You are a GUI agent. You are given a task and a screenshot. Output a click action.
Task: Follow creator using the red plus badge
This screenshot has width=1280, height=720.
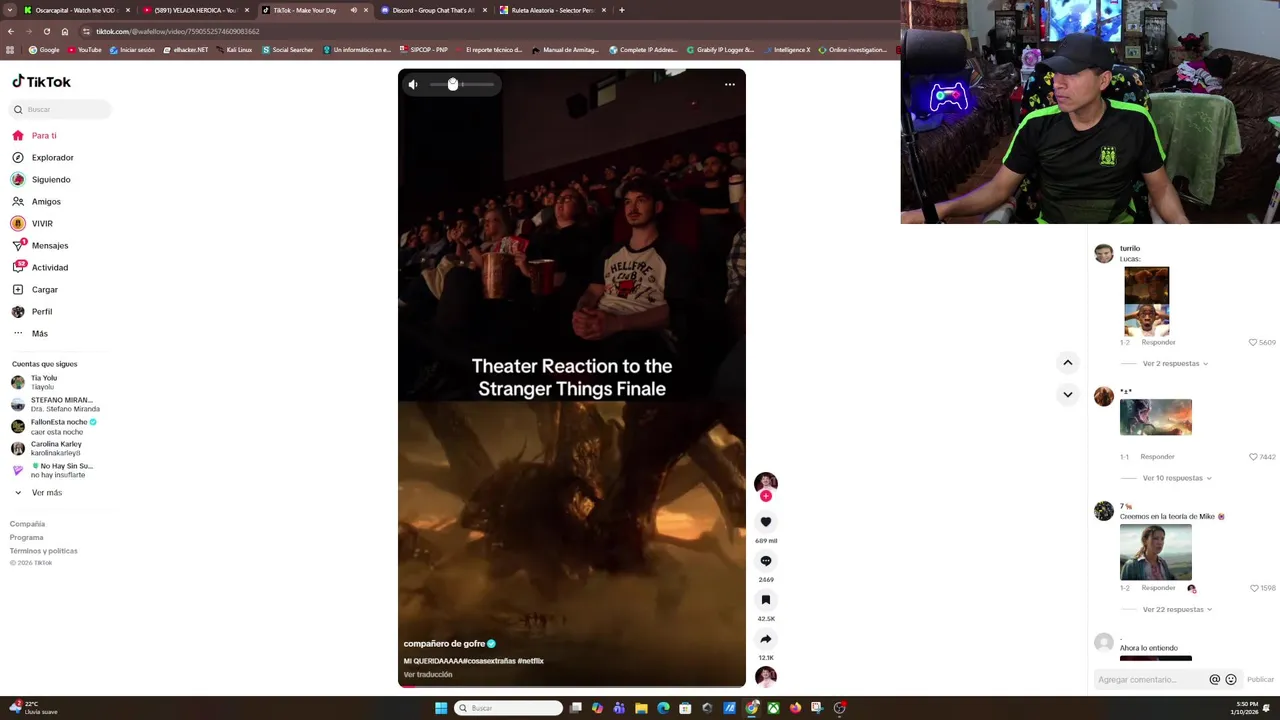(766, 496)
